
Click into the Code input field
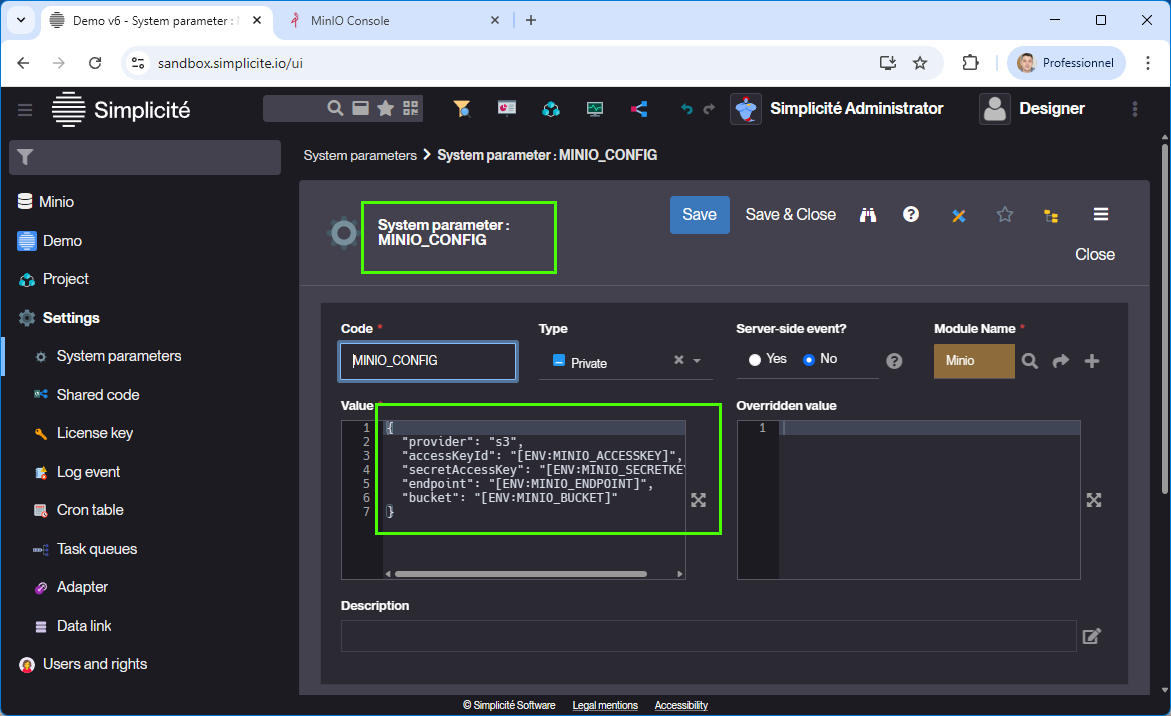tap(428, 361)
